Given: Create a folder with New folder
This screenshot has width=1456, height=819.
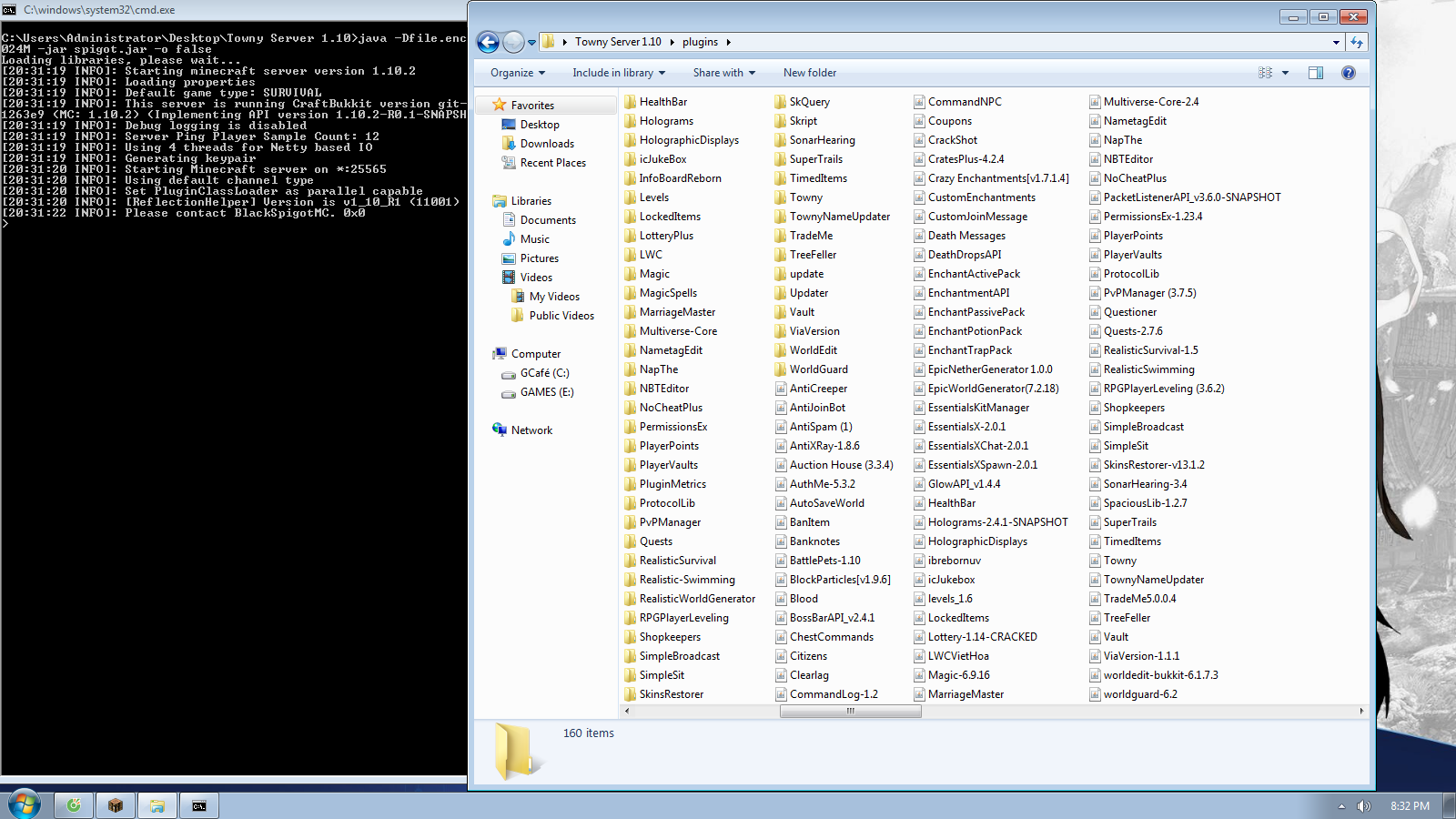Looking at the screenshot, I should pyautogui.click(x=810, y=73).
